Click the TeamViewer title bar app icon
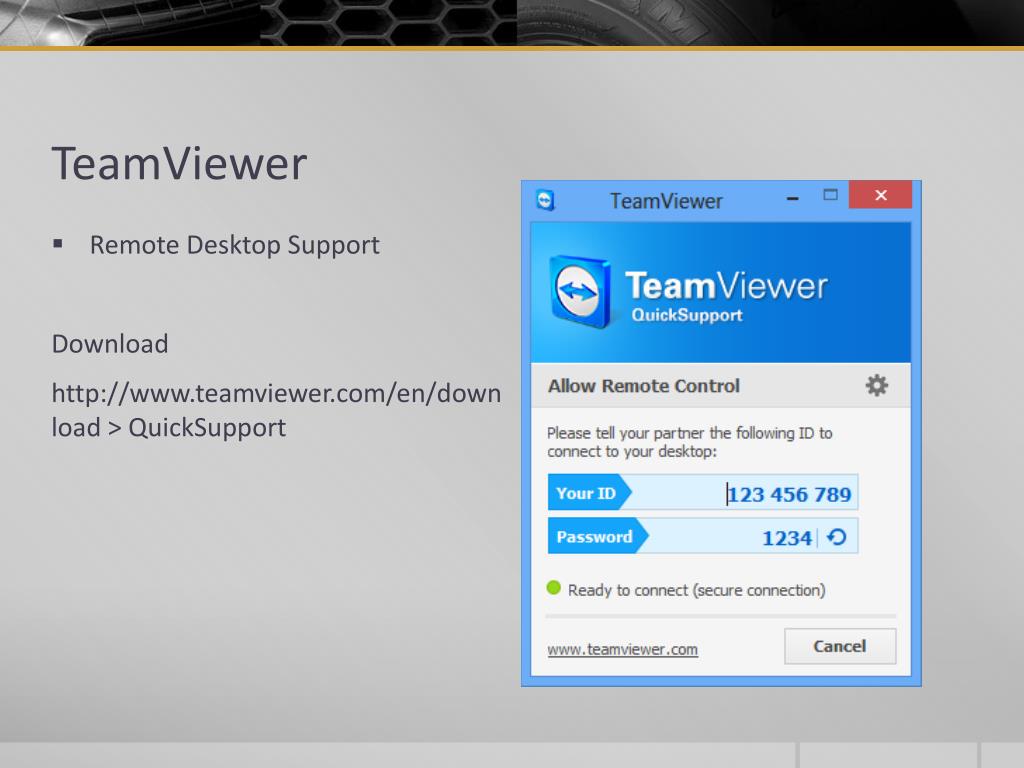Screen dimensions: 1024x768 tap(545, 200)
